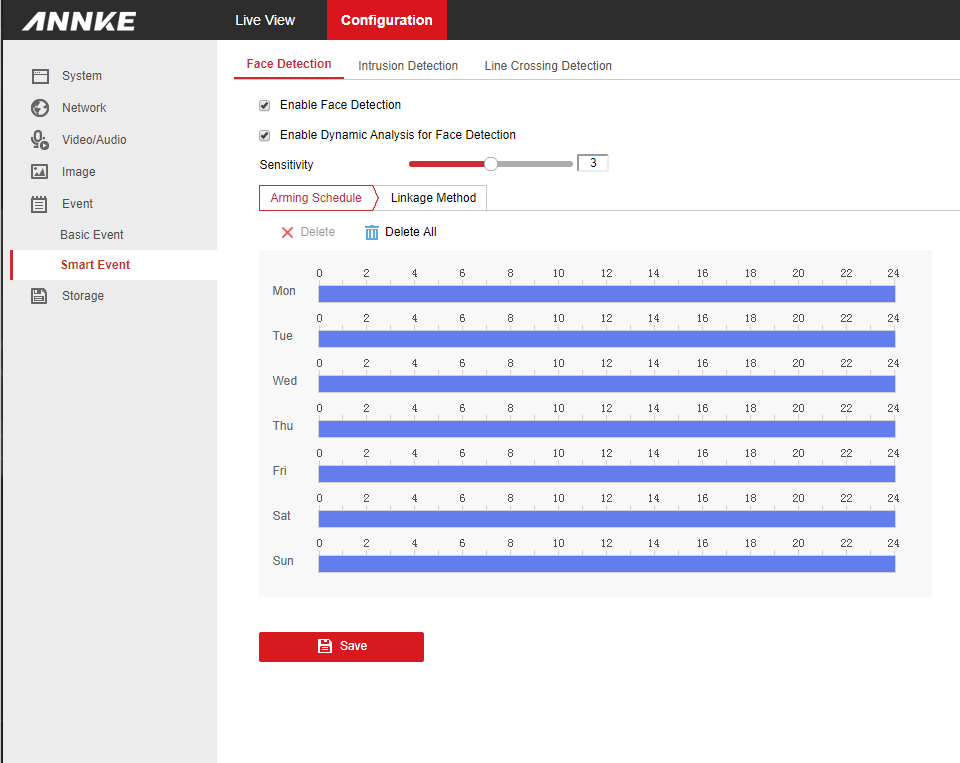Select Basic Event in sidebar

[92, 235]
